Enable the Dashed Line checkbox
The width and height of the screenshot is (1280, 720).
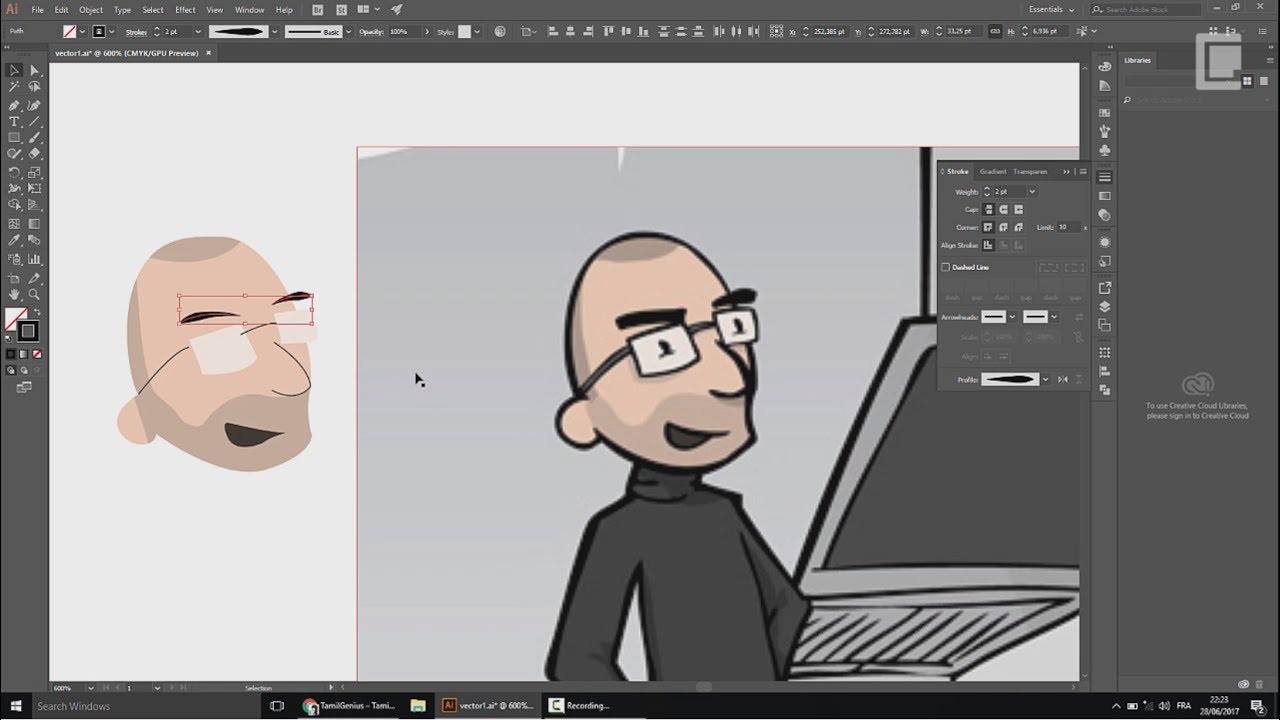[945, 267]
